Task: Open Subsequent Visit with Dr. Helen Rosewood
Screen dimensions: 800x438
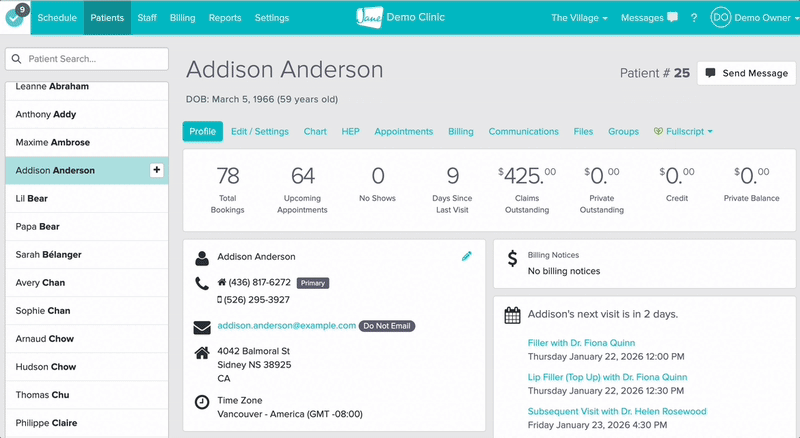Action: click(x=616, y=411)
